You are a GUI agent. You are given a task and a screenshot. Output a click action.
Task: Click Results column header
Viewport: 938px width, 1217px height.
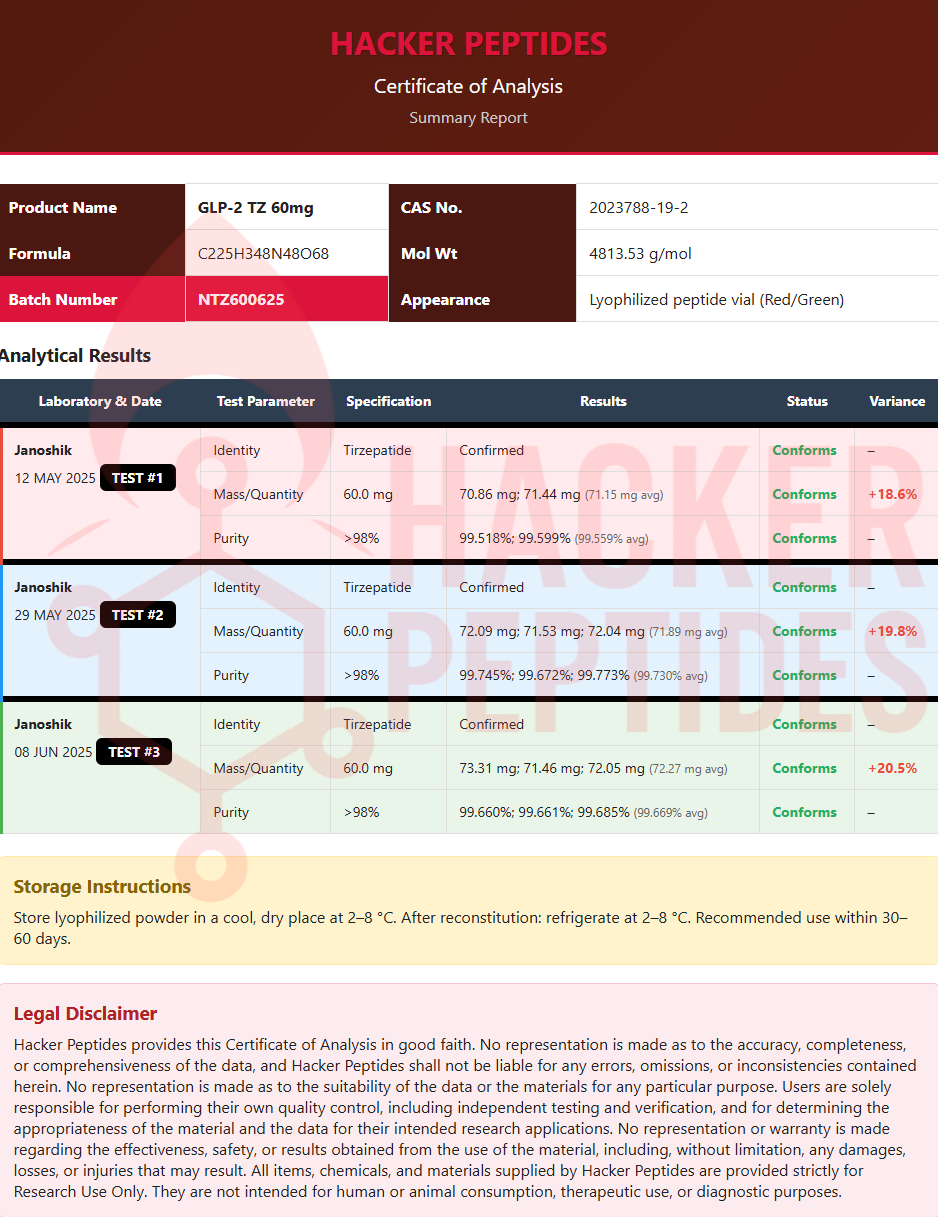point(603,401)
